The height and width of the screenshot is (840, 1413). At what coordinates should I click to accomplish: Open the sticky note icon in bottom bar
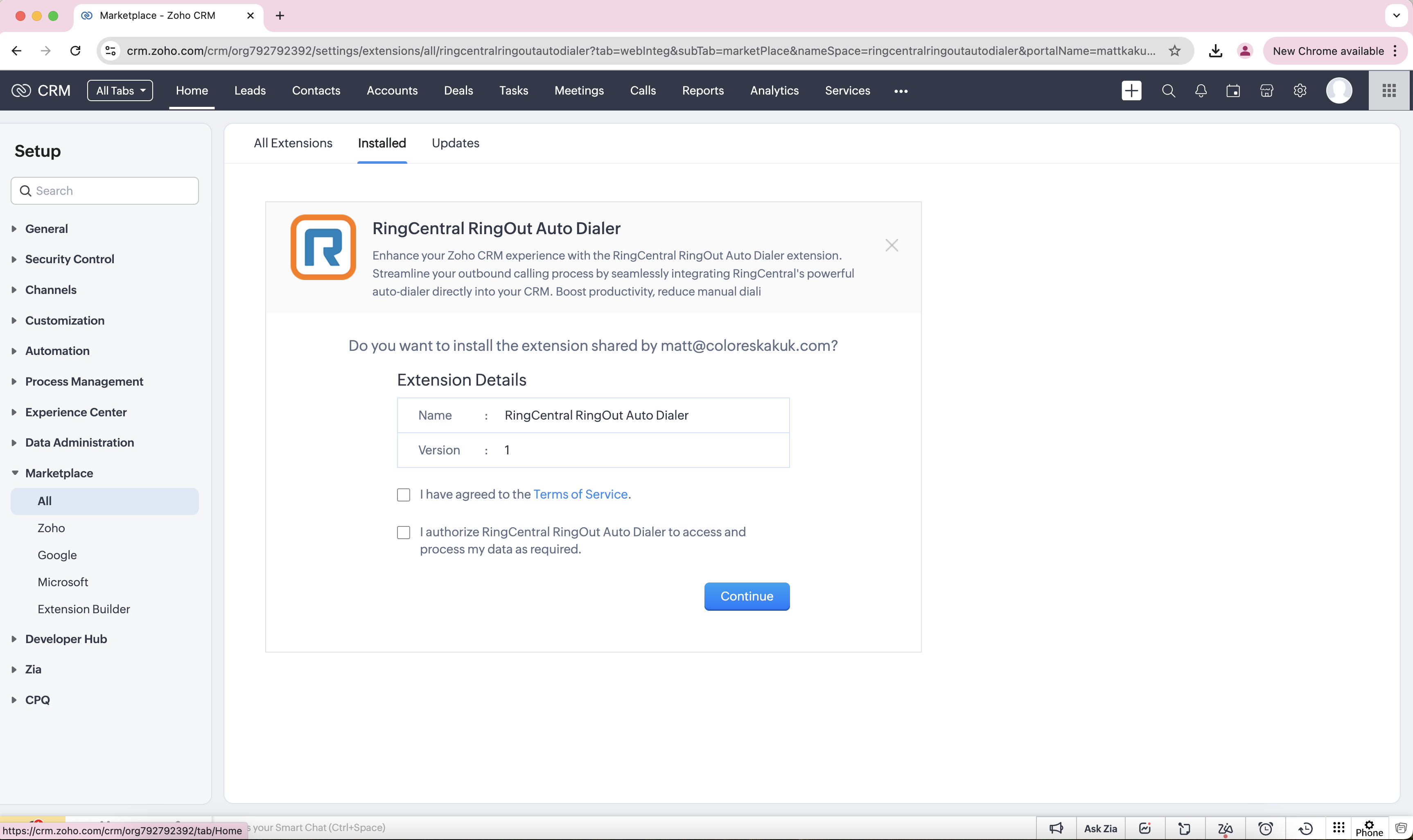(x=1184, y=828)
